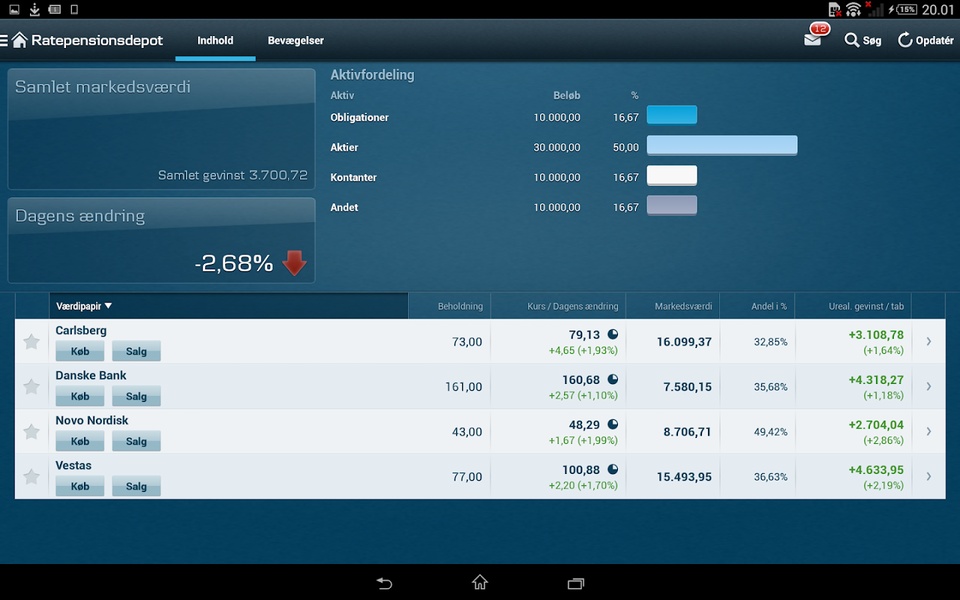Image resolution: width=960 pixels, height=600 pixels.
Task: Click the Vestas gain +4.633,95
Action: click(876, 470)
